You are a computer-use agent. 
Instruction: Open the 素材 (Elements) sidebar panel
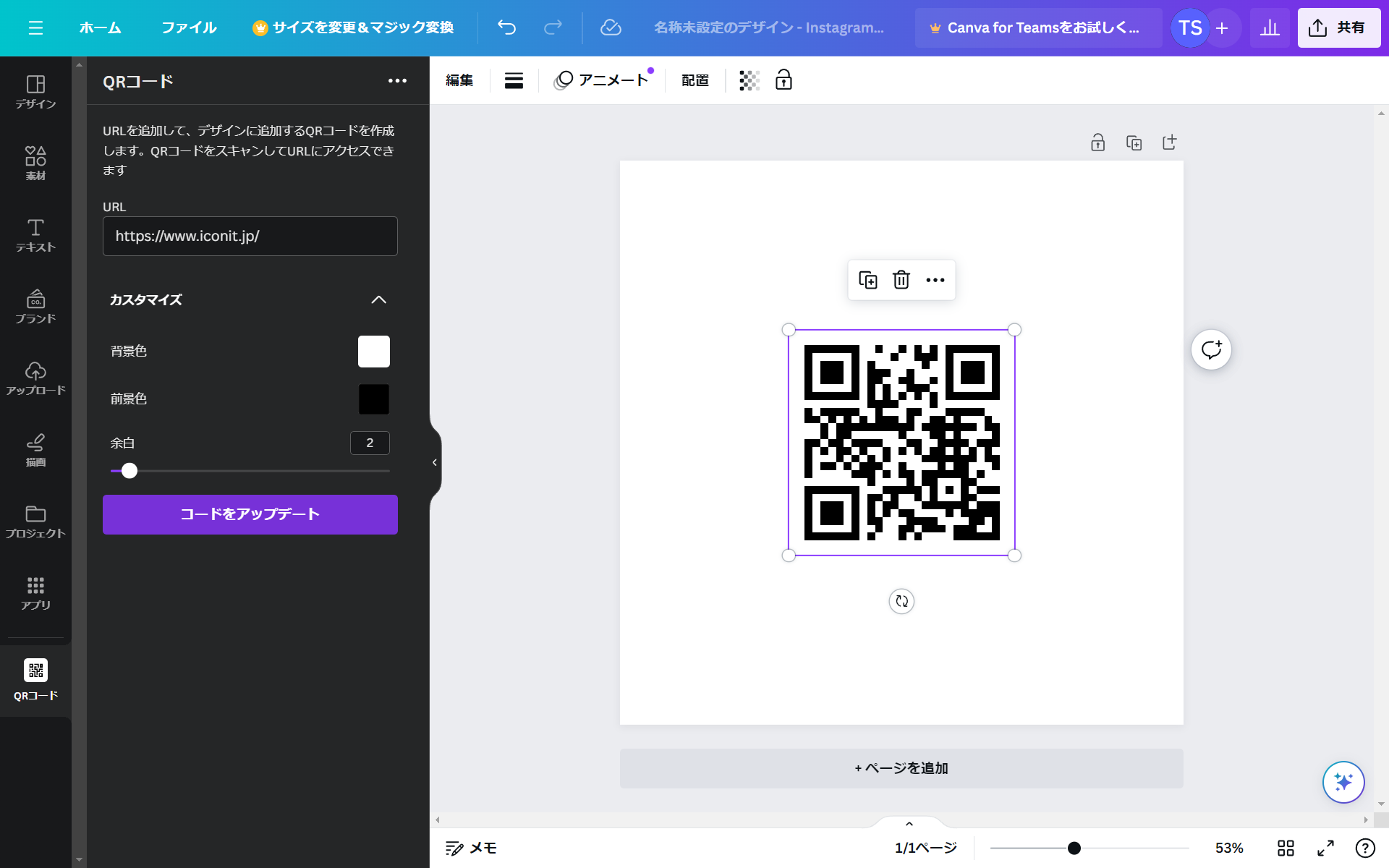point(35,163)
